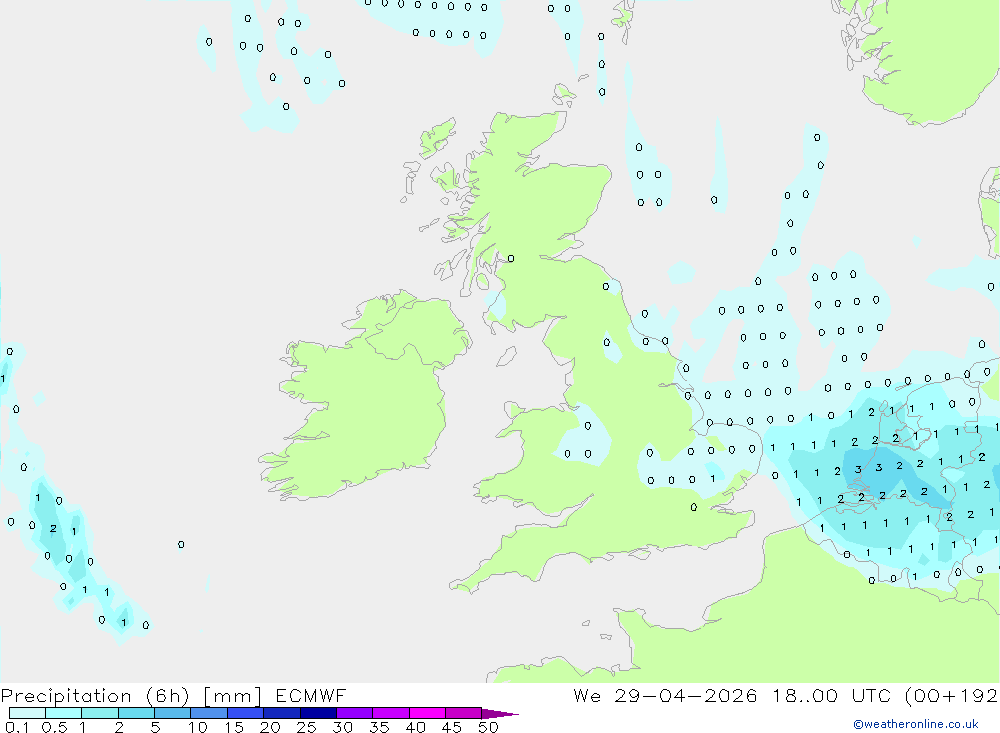Click the '(6h)' interval label
Viewport: 1000px width, 733px height.
pyautogui.click(x=168, y=696)
